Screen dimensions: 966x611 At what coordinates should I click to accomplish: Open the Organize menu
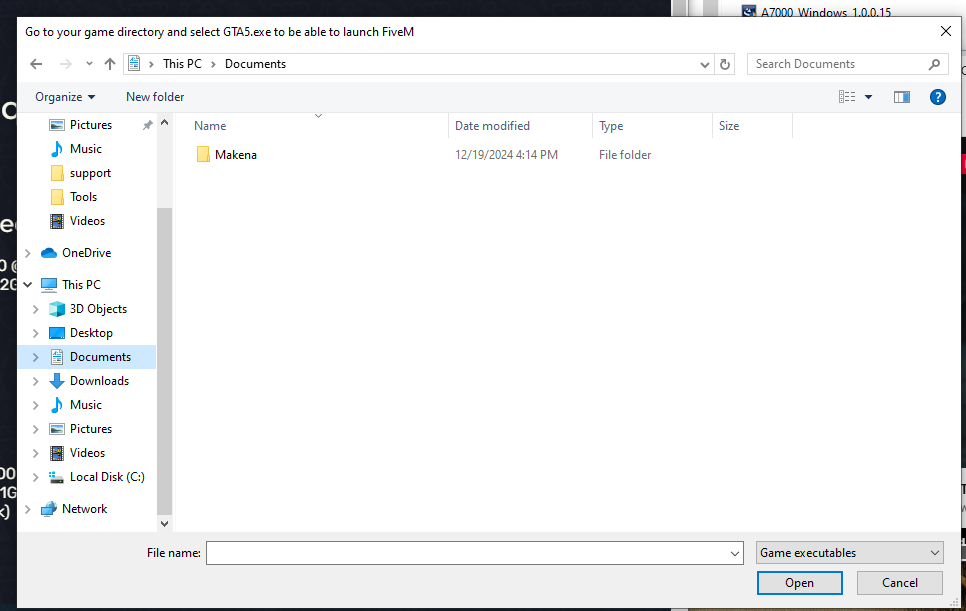(x=65, y=97)
